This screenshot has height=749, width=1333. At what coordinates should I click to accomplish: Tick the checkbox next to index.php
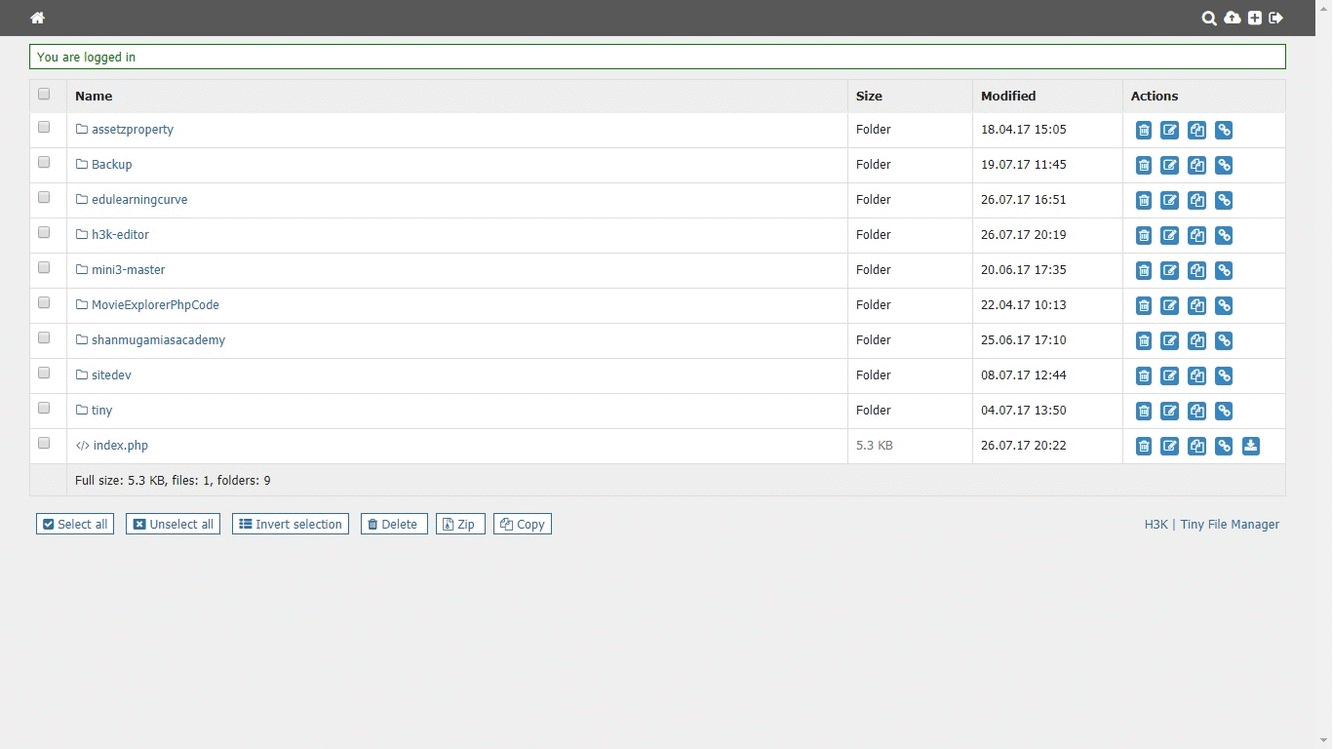[43, 442]
